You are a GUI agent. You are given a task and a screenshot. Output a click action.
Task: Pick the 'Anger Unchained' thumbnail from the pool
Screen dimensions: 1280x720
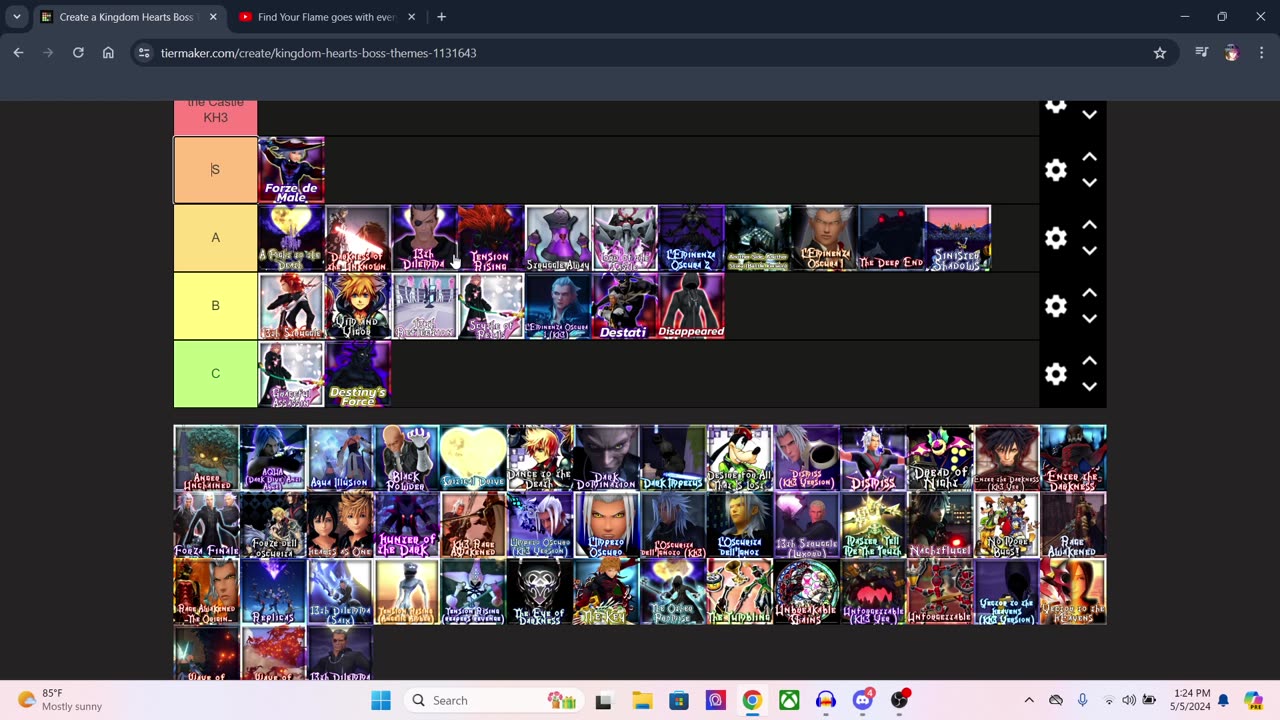pyautogui.click(x=207, y=458)
